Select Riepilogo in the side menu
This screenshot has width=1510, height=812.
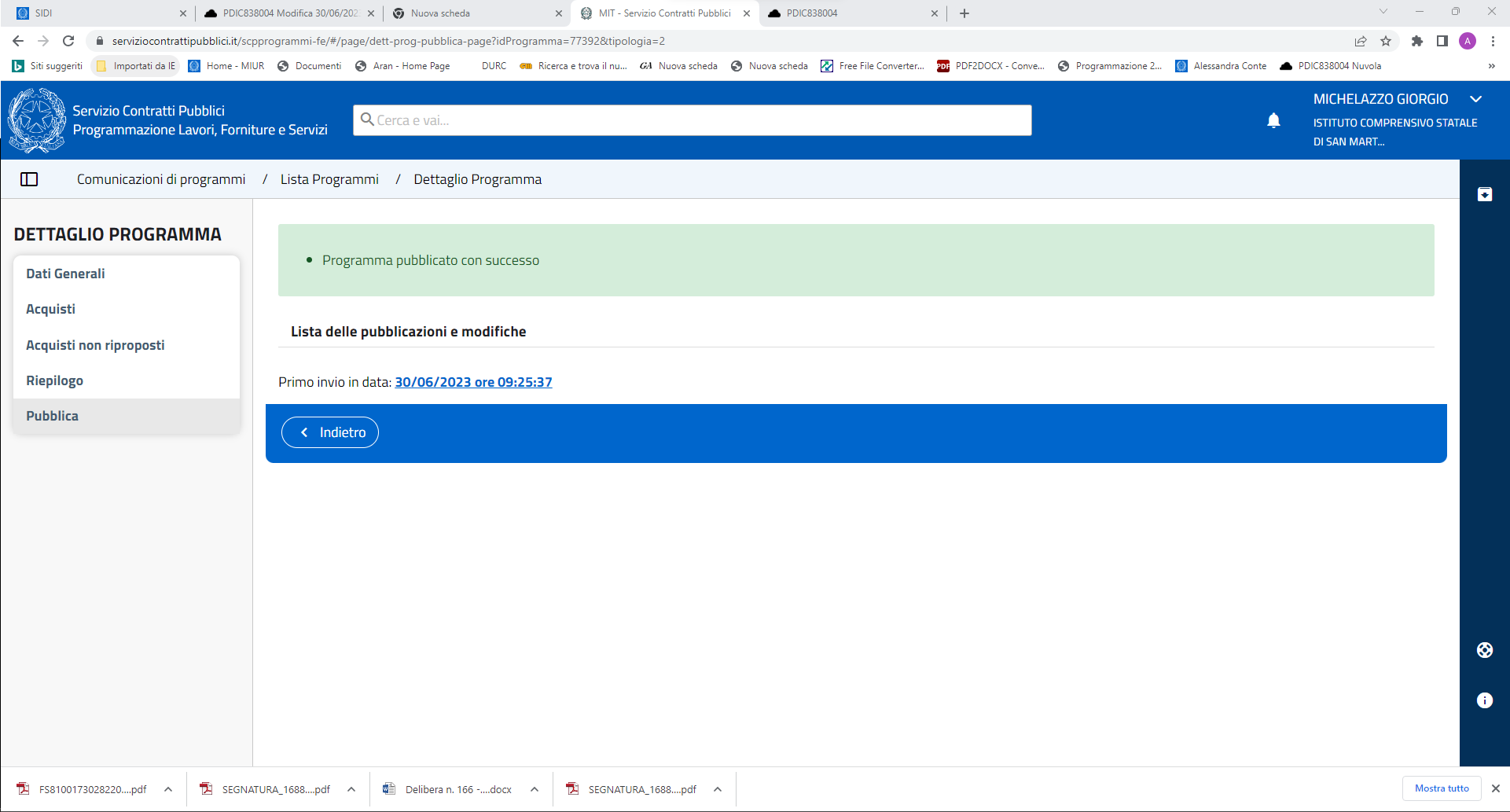click(54, 380)
